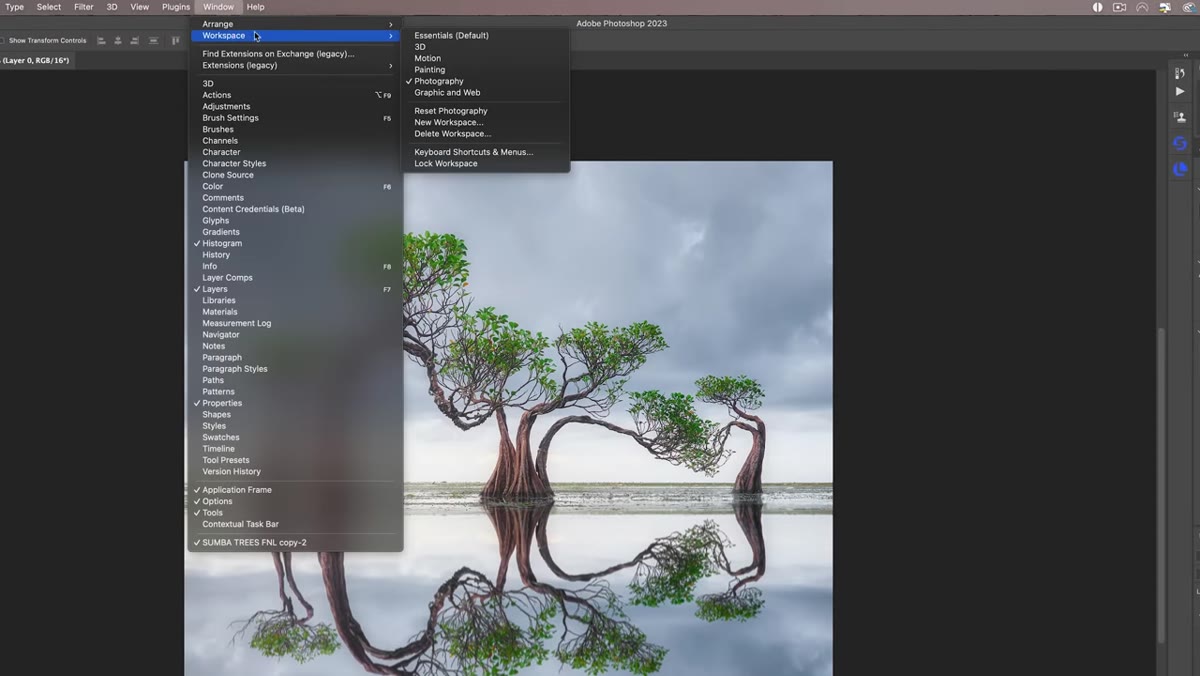Click the arch-shaped icon in macOS menu bar
Screen dimensions: 1200x676
tap(1142, 7)
